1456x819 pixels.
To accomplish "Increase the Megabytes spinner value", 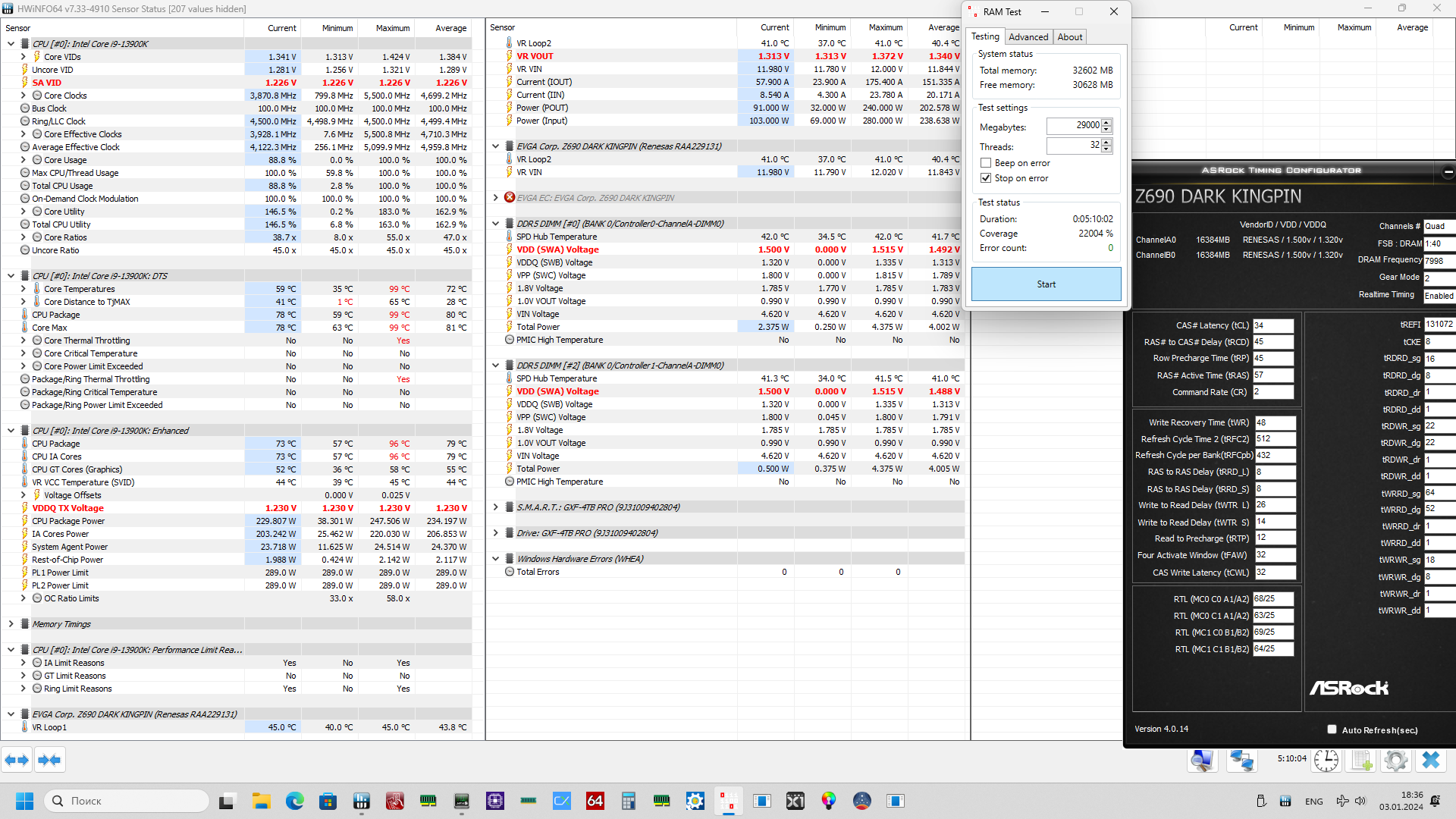I will coord(1106,122).
